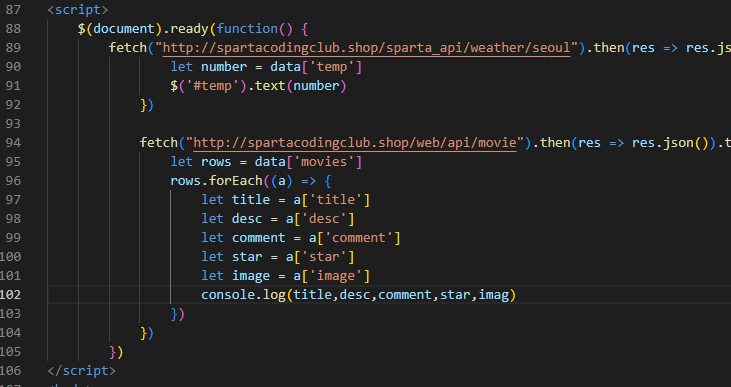This screenshot has height=387, width=731.
Task: Click line number 102 in gutter
Action: tap(11, 295)
